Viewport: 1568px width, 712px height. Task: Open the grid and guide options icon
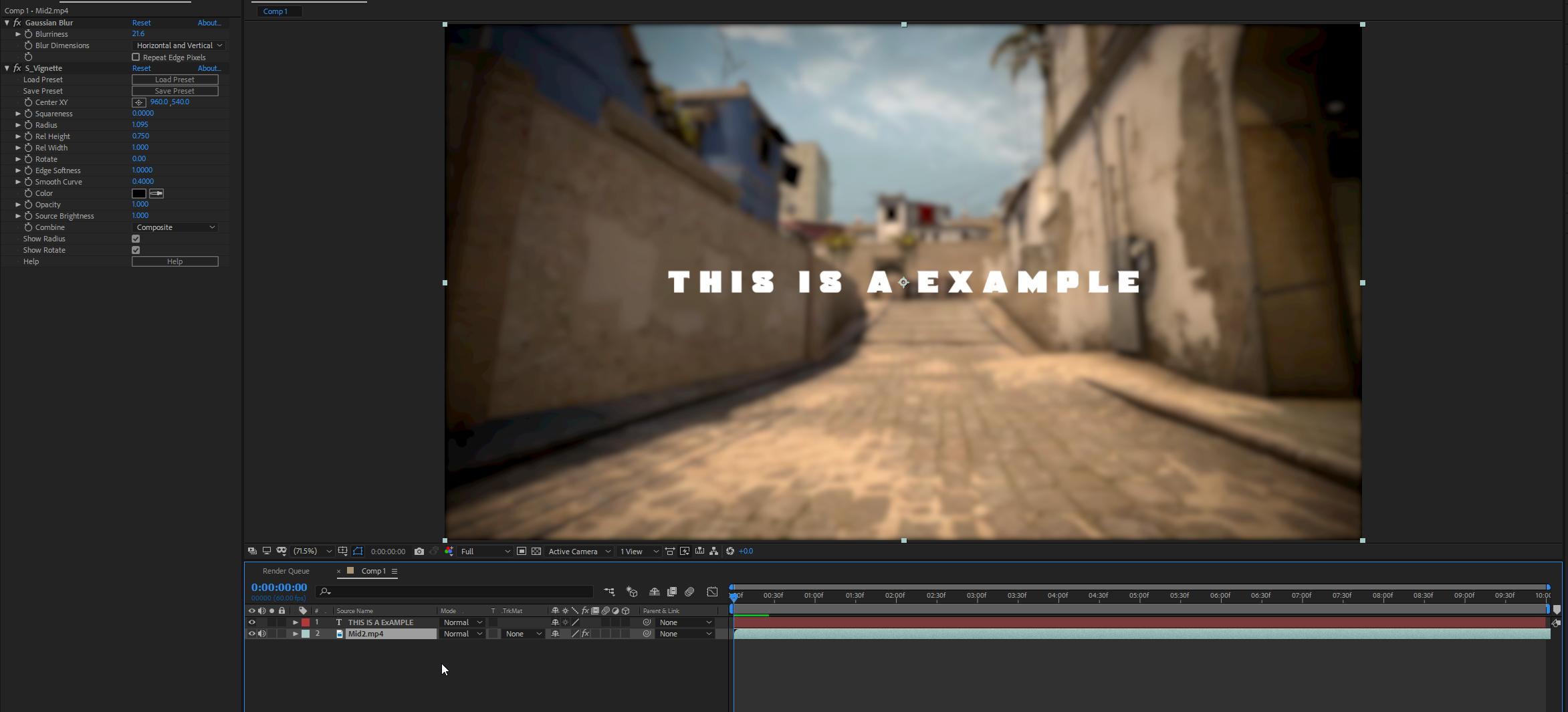342,551
